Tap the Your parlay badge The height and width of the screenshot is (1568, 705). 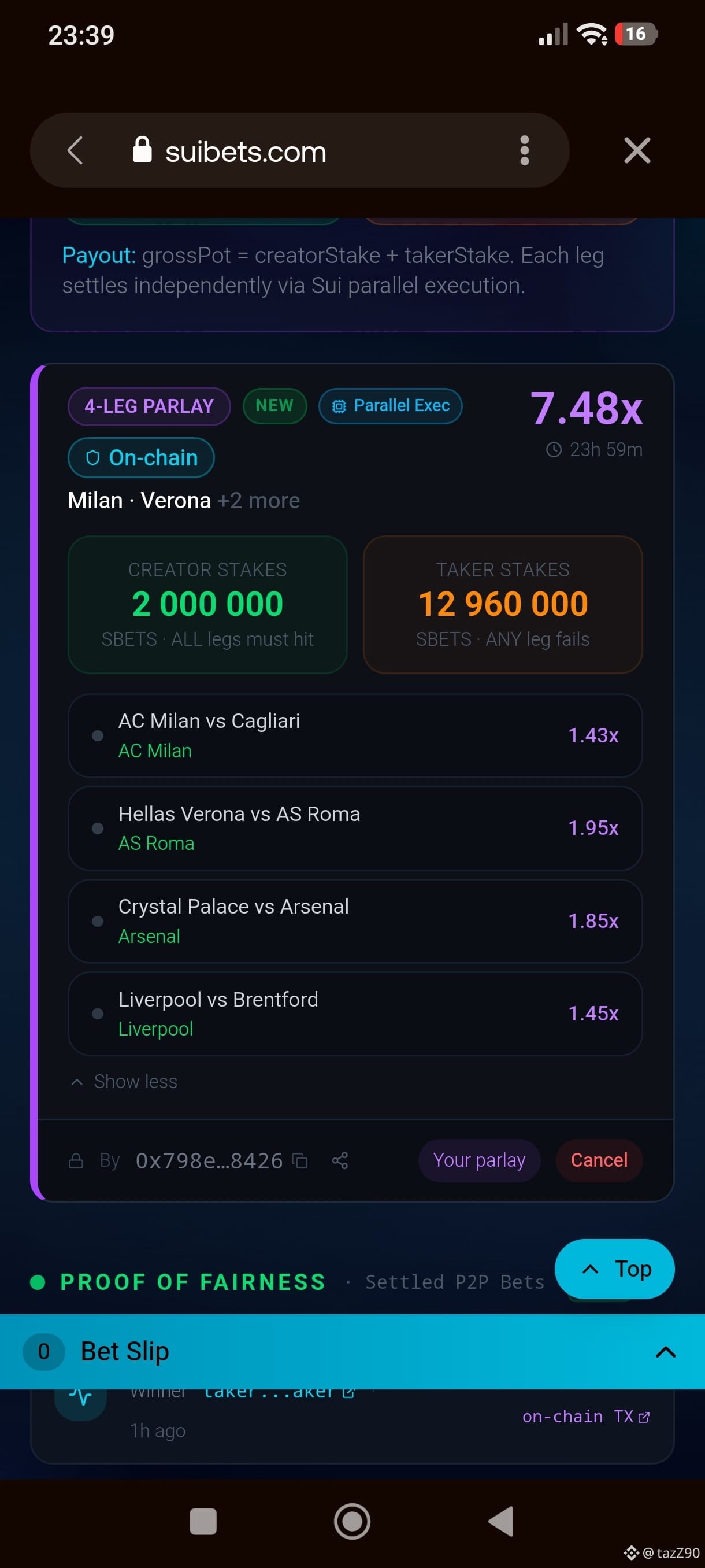[479, 1160]
